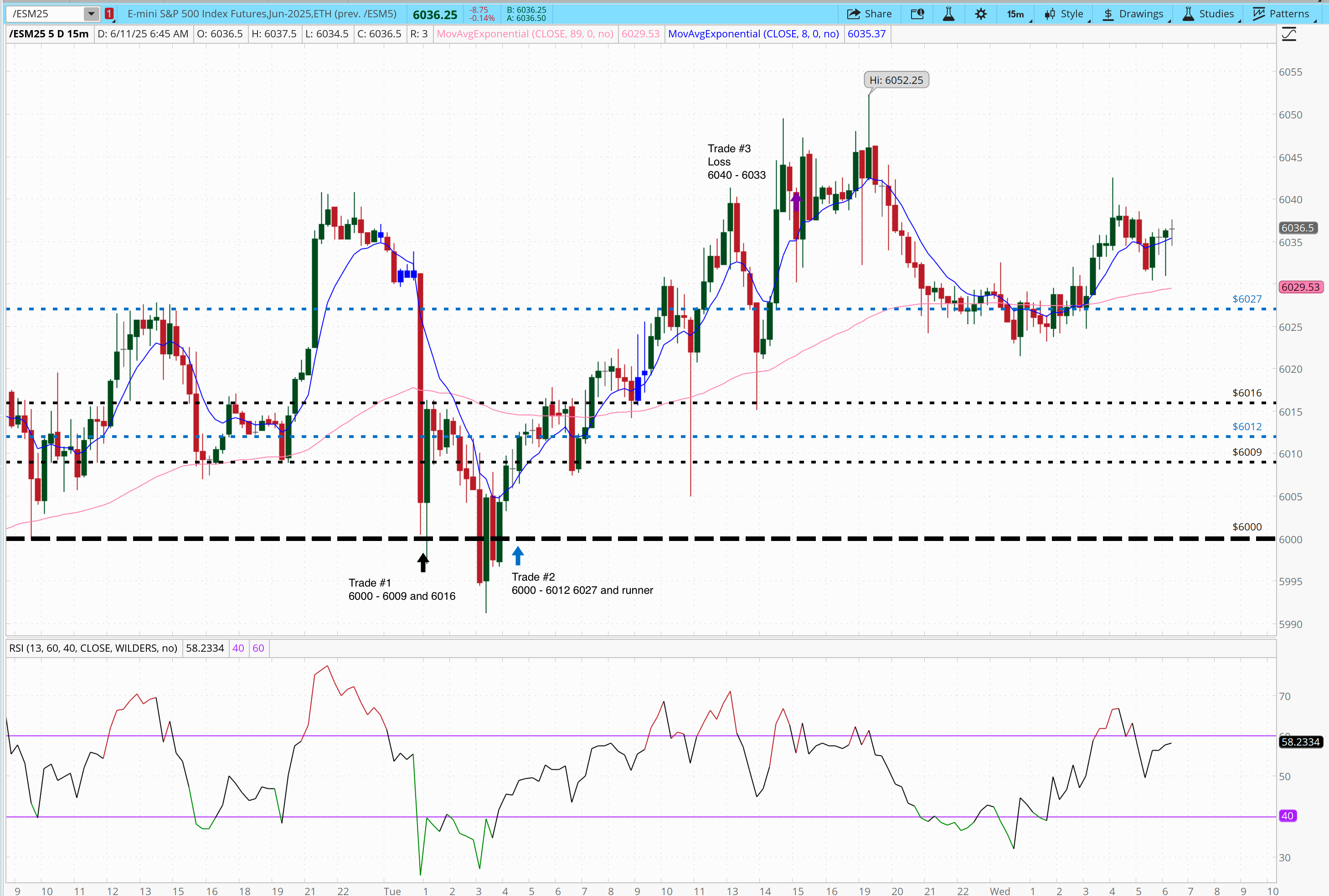Image resolution: width=1329 pixels, height=896 pixels.
Task: Expand the /ESM25 symbol dropdown arrow
Action: pos(91,14)
